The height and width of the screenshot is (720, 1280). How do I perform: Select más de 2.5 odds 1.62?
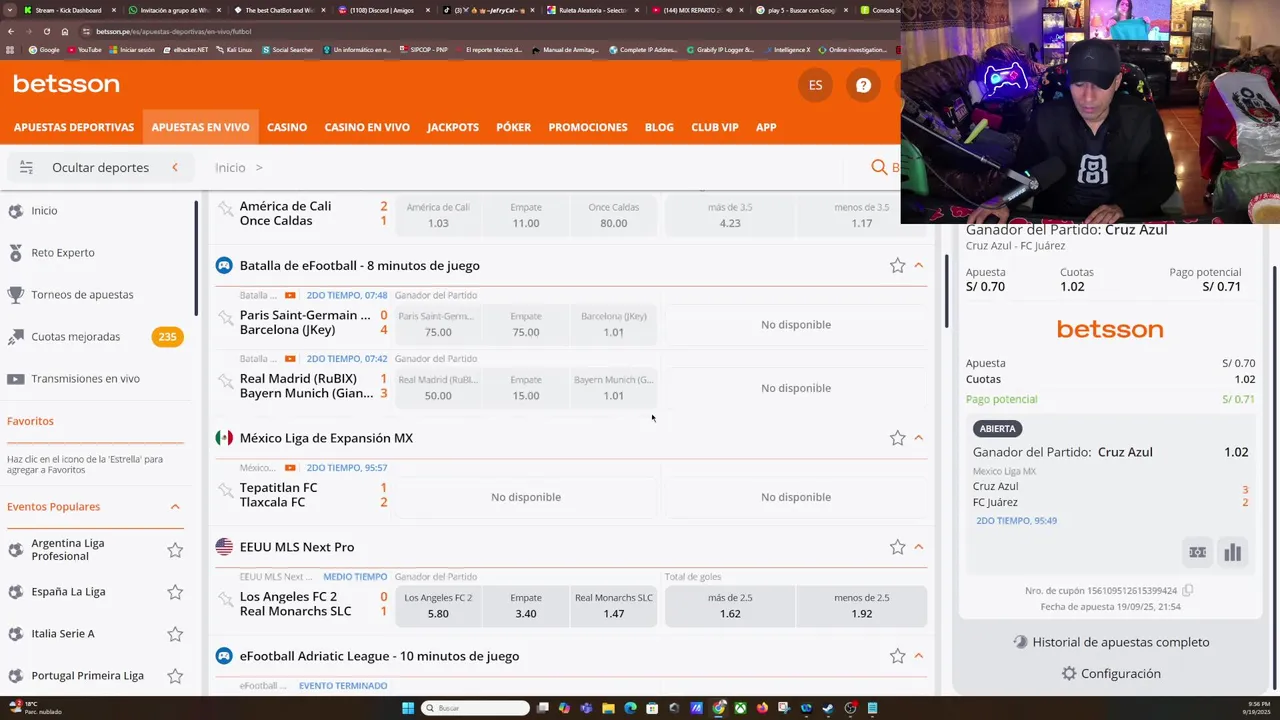click(730, 605)
